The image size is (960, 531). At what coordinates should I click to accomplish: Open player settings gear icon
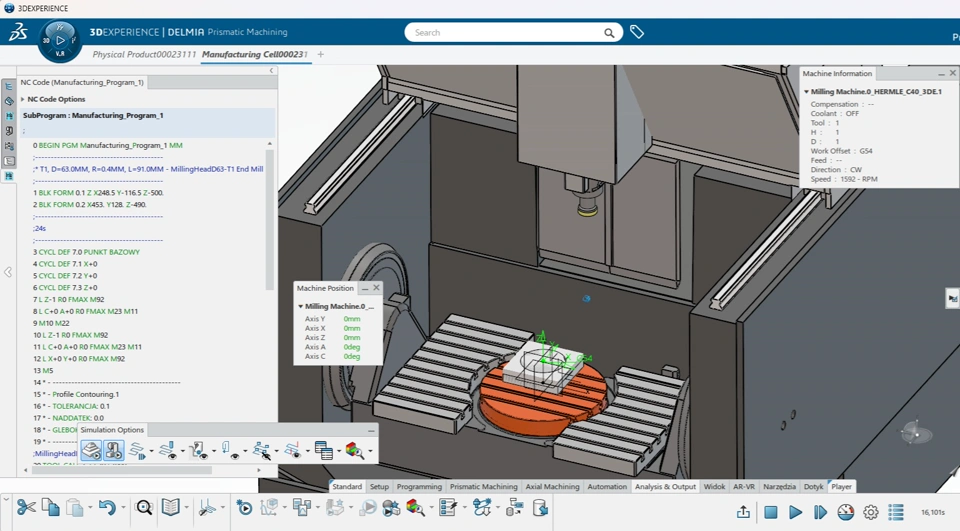871,511
